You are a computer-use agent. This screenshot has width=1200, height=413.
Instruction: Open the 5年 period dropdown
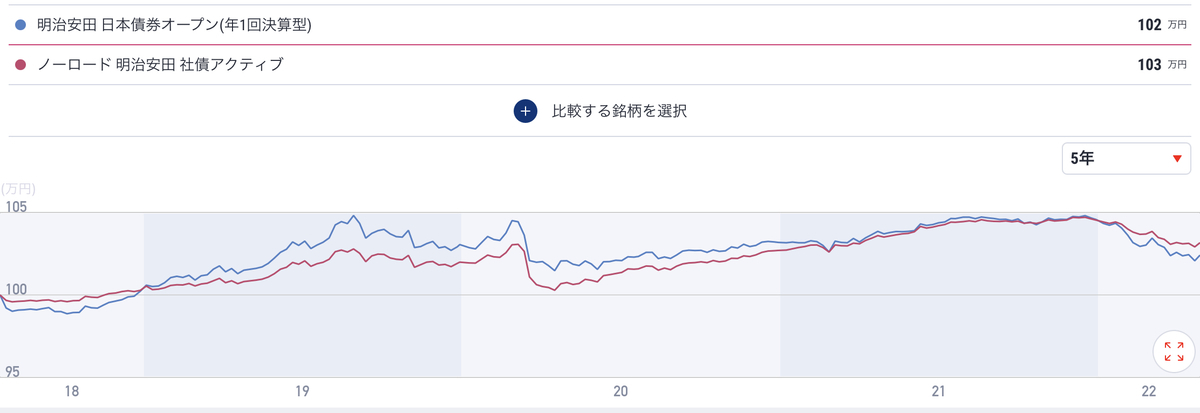pos(1127,158)
